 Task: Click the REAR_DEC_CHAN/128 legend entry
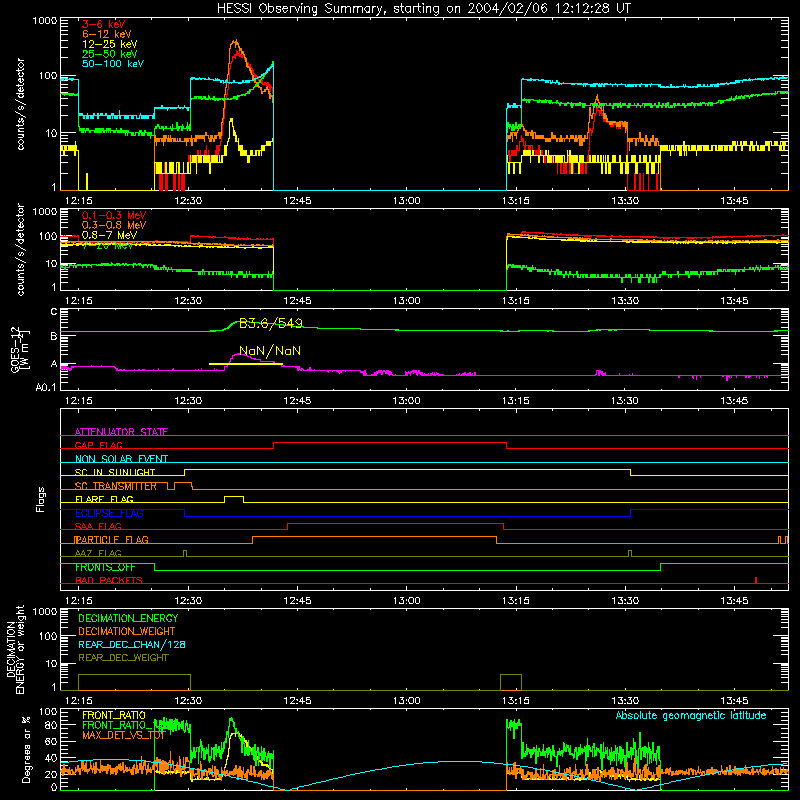tap(132, 644)
